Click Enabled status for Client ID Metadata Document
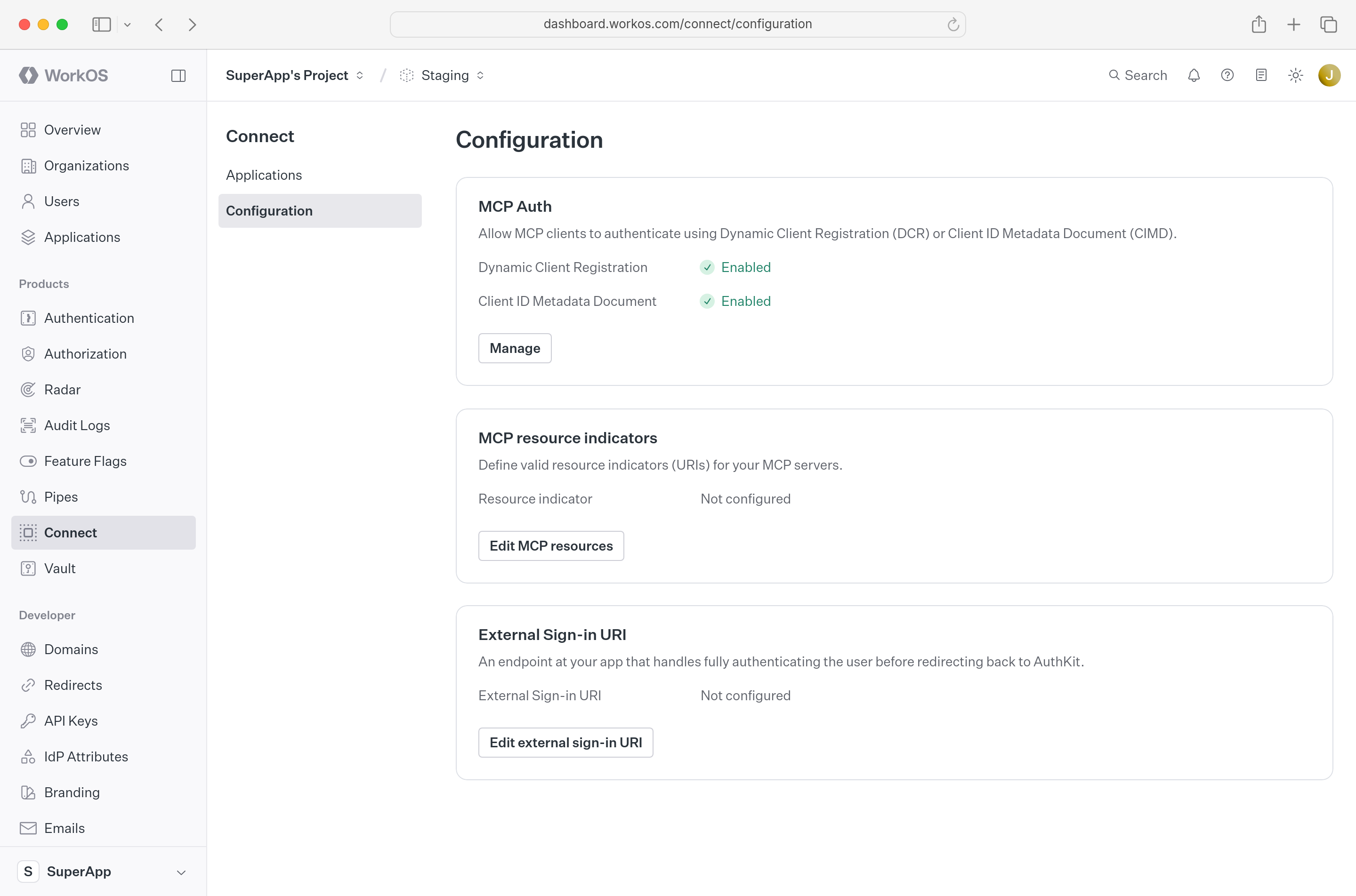This screenshot has width=1356, height=896. click(736, 301)
